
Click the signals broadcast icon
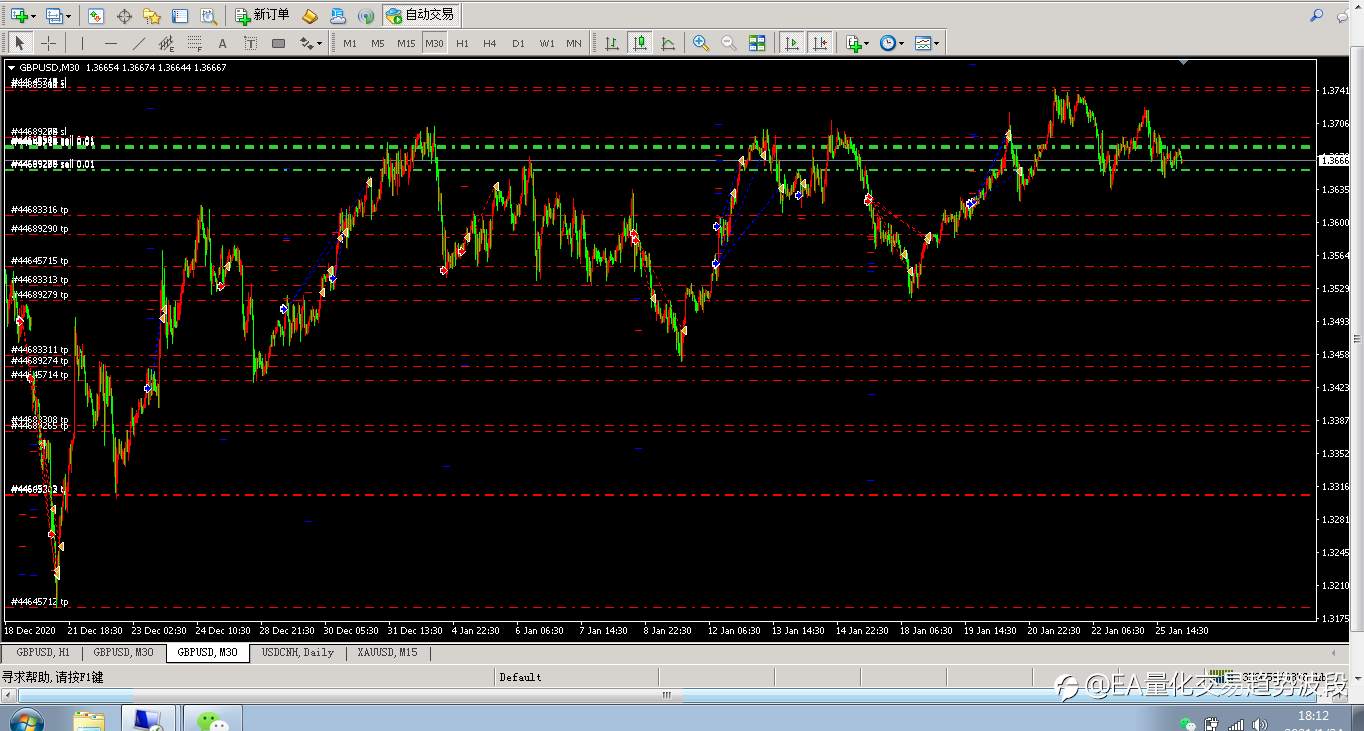click(x=366, y=16)
